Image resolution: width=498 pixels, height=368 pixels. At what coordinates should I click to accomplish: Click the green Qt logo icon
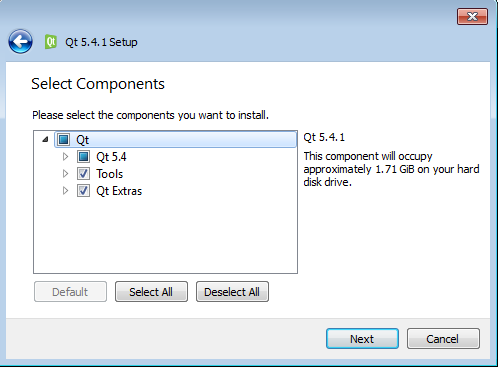[x=51, y=42]
